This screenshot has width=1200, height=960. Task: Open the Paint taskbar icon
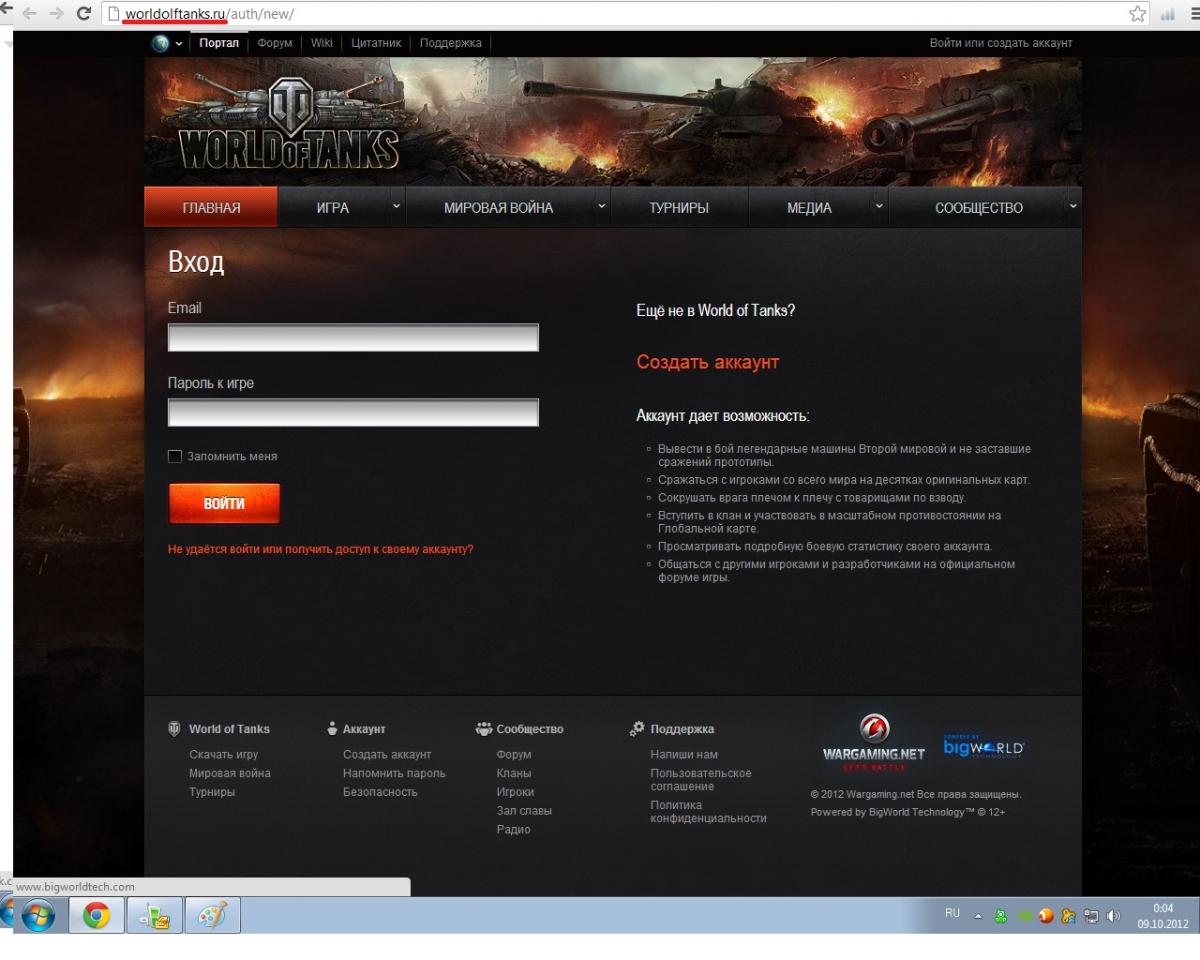coord(211,916)
